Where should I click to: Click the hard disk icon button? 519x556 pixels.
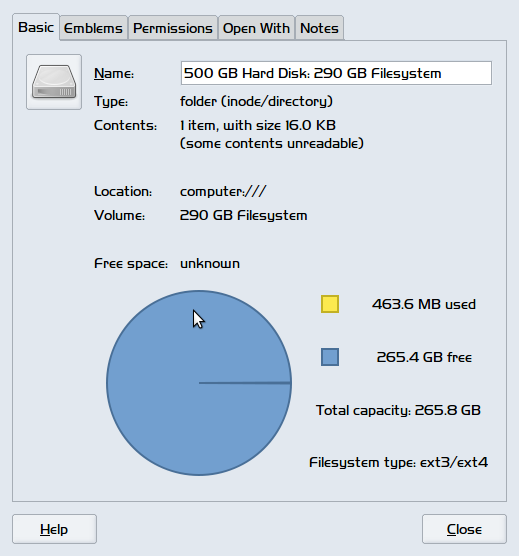point(54,82)
